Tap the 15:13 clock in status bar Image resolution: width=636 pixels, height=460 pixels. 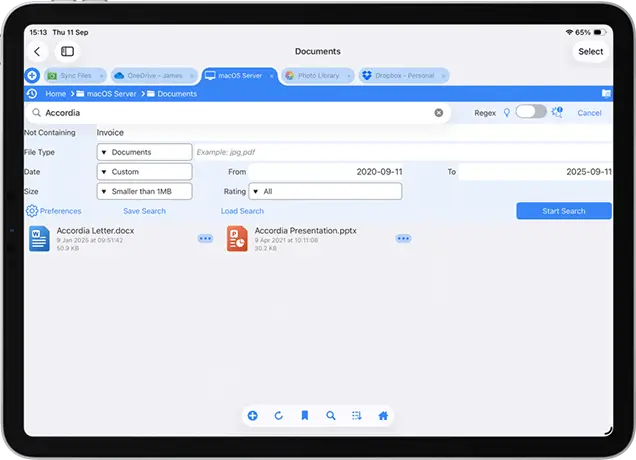[38, 32]
